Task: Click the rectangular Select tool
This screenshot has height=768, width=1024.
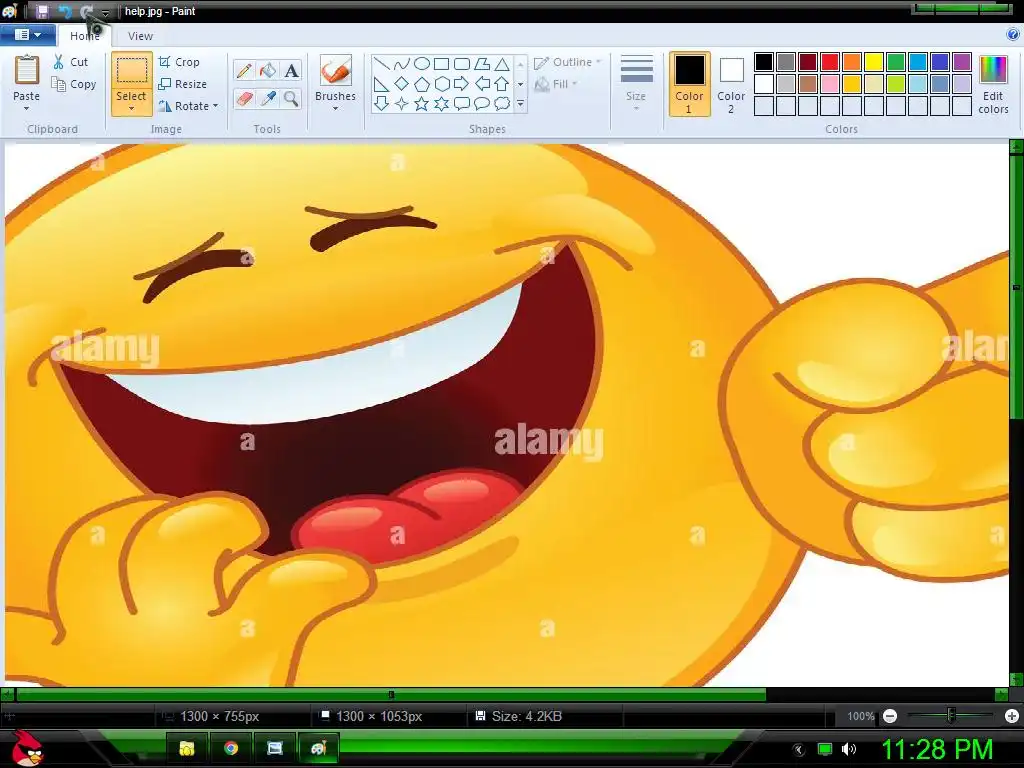Action: (x=131, y=72)
